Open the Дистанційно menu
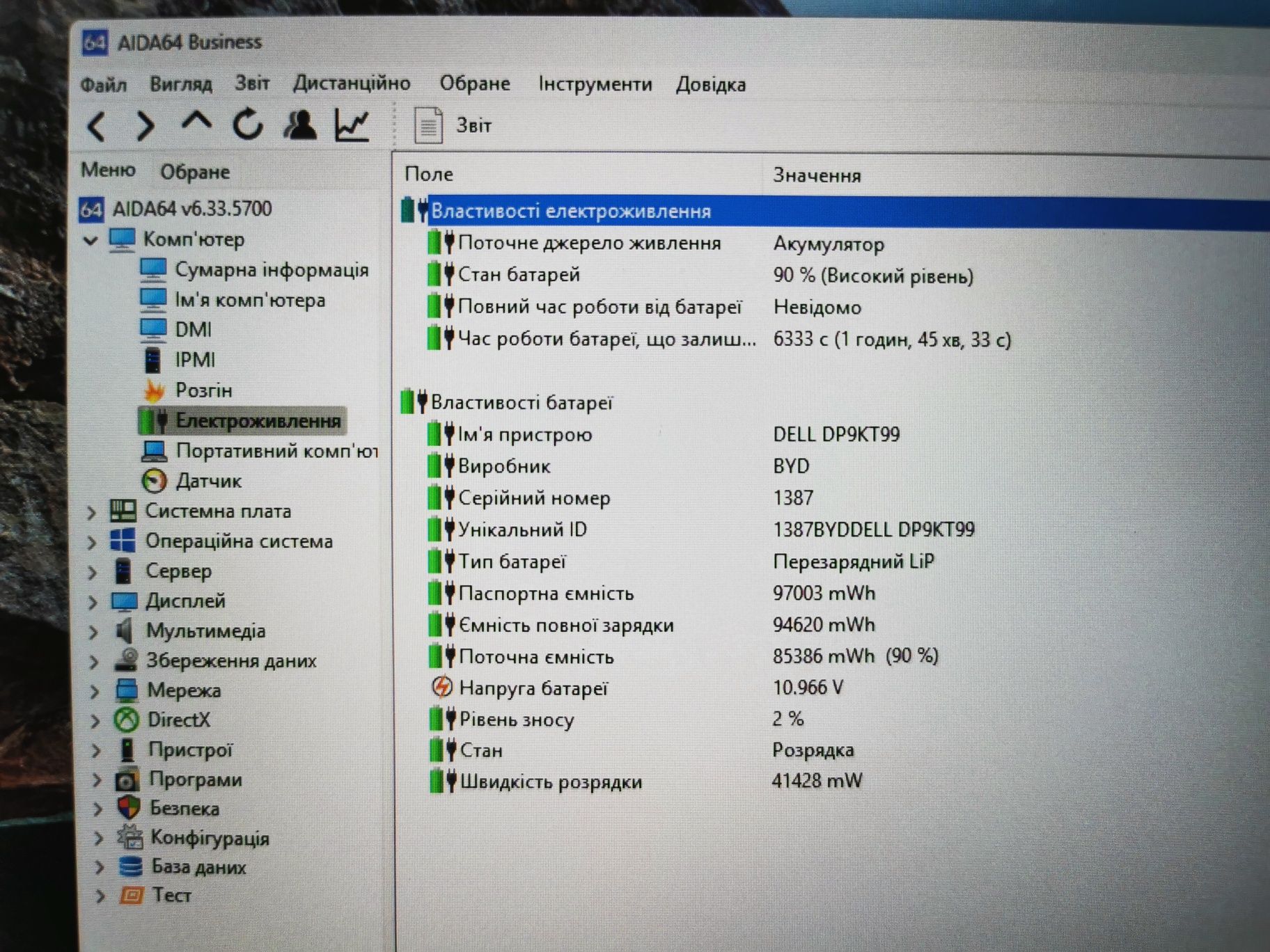1270x952 pixels. 352,83
